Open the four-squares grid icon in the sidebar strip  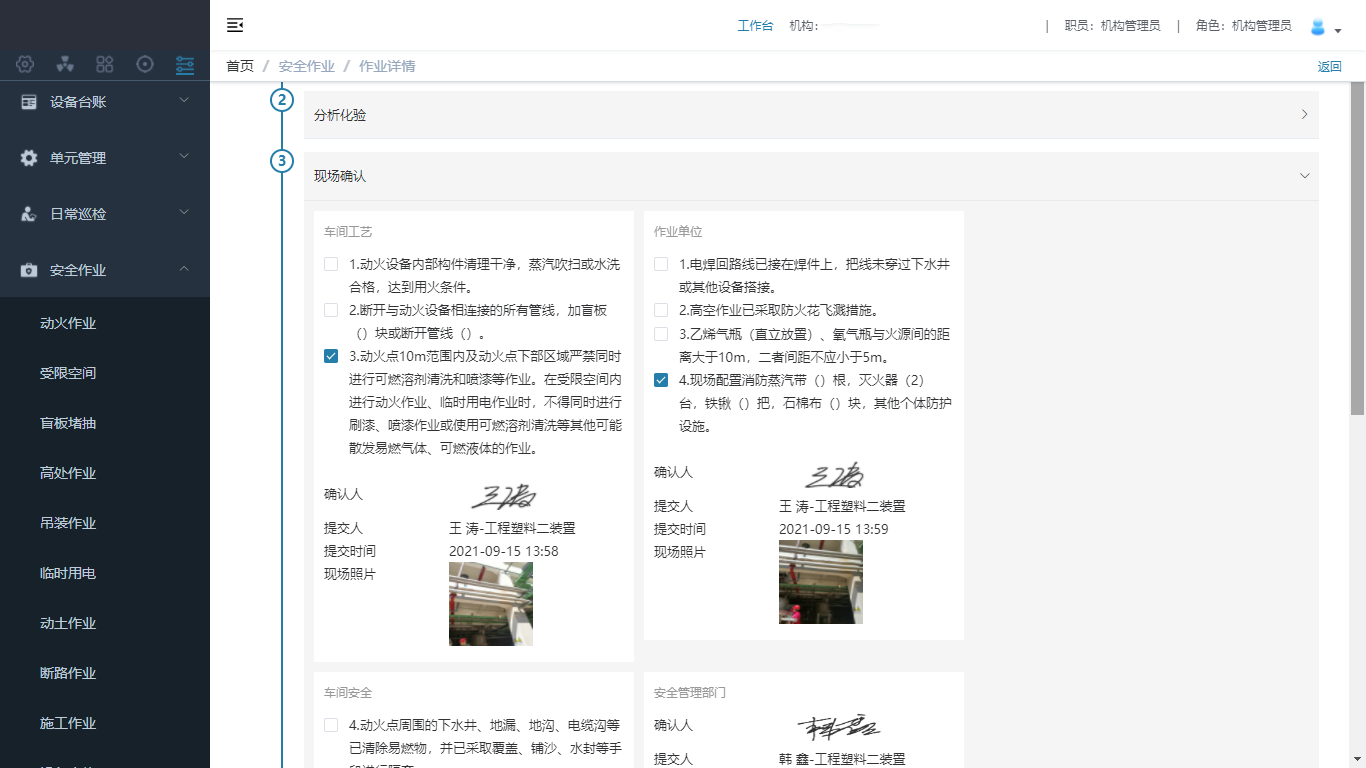105,65
